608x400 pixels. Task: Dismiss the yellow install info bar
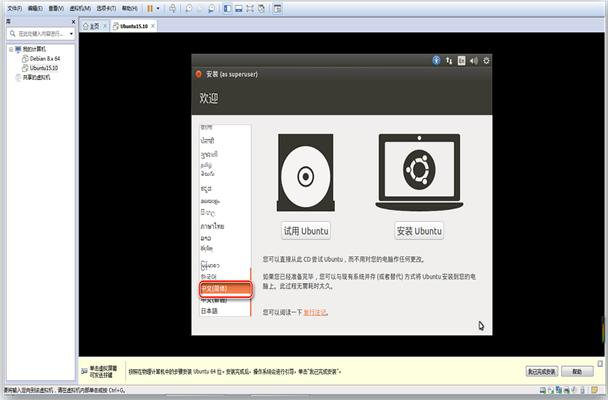(600, 364)
